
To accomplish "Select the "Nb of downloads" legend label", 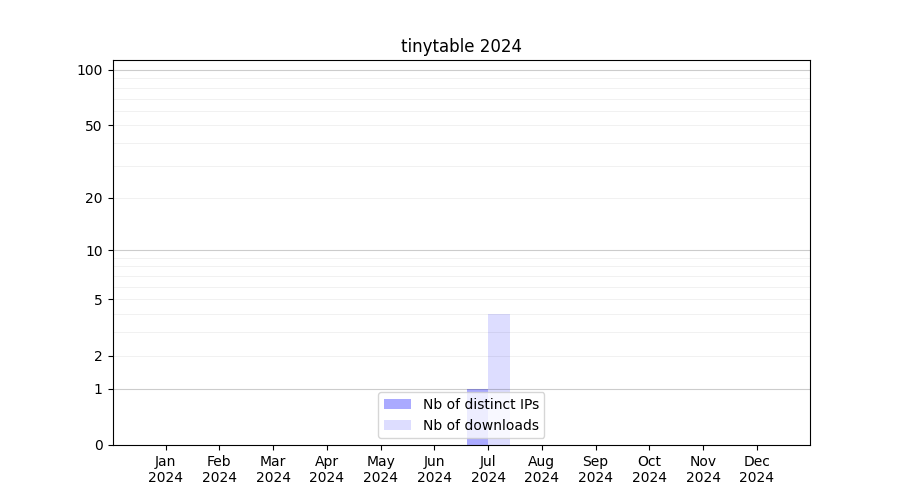I will pos(481,425).
